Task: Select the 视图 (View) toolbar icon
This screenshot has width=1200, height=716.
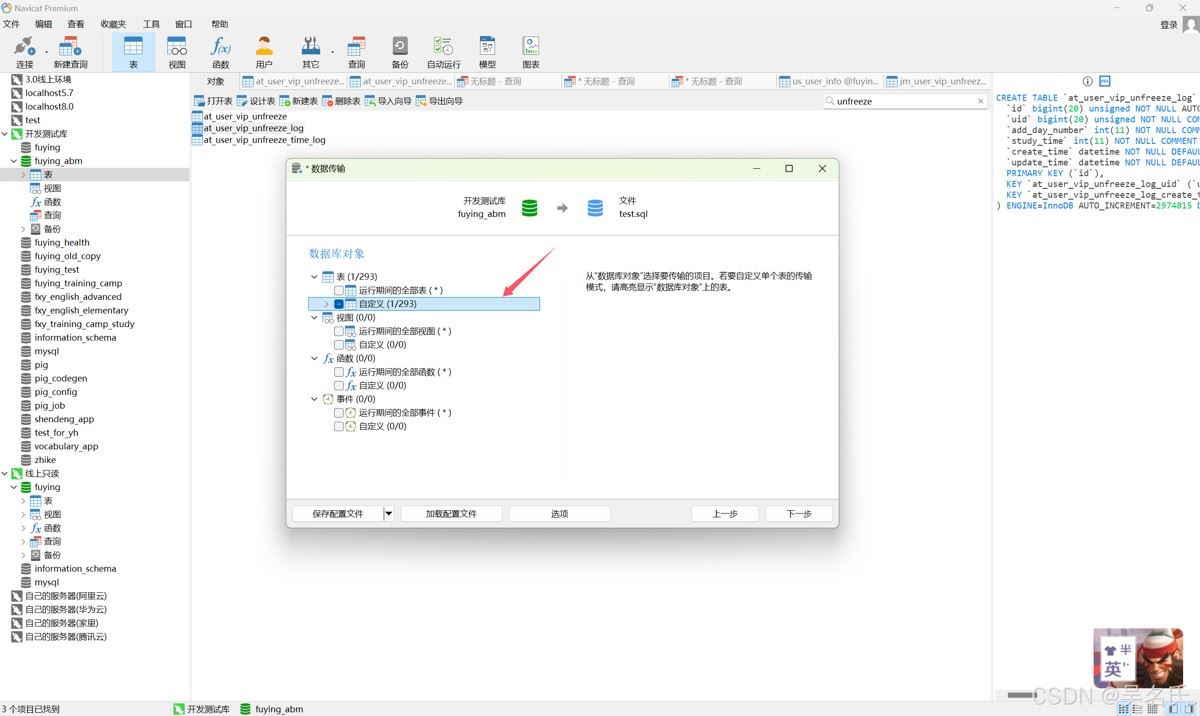Action: (x=177, y=52)
